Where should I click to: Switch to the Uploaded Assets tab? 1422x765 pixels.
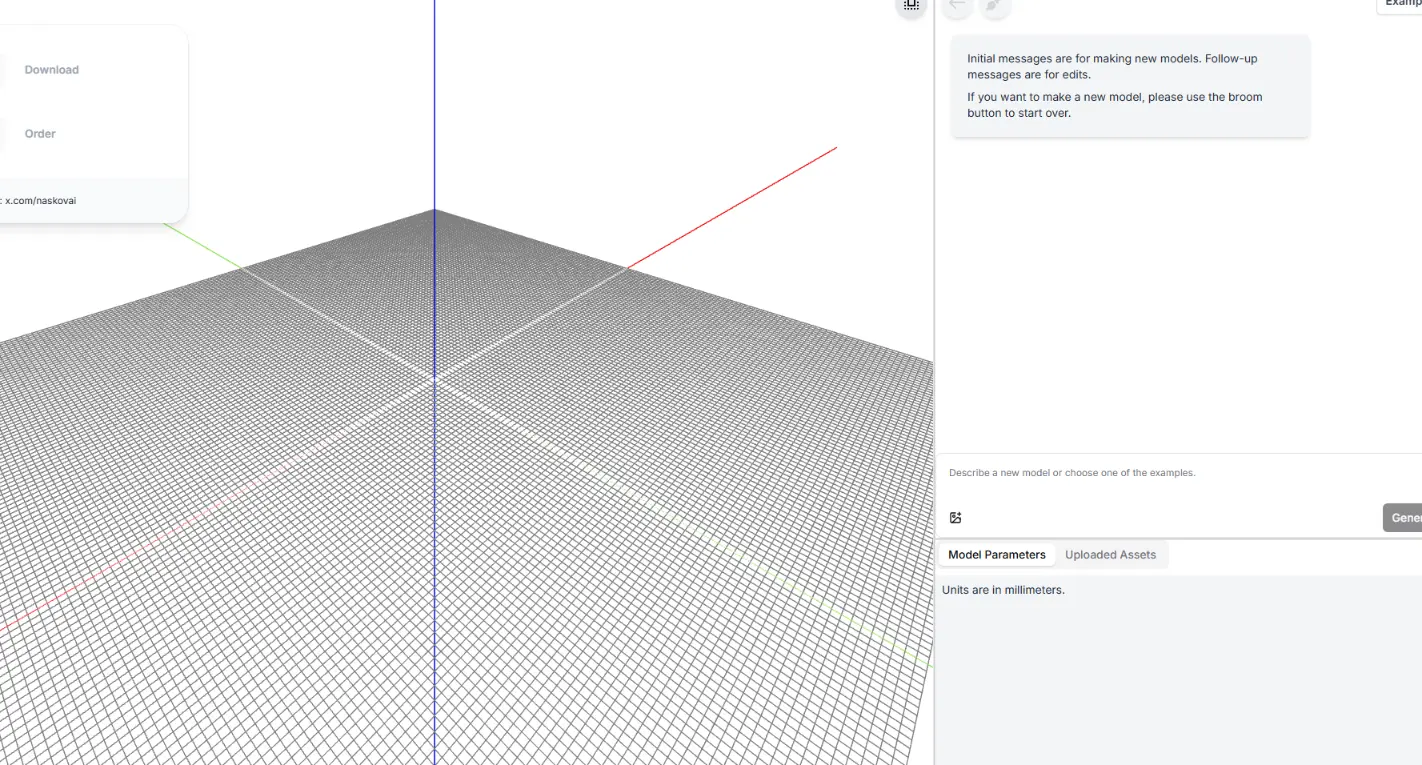(x=1110, y=554)
